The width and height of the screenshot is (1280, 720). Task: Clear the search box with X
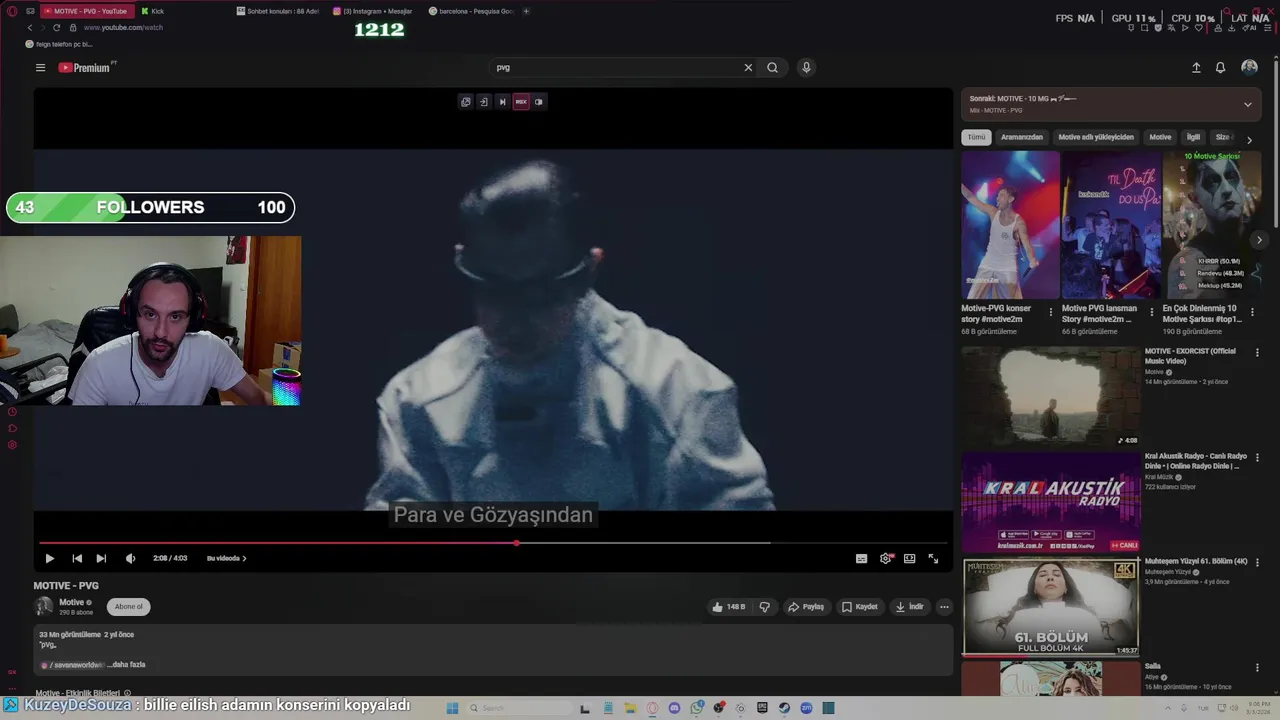coord(748,68)
